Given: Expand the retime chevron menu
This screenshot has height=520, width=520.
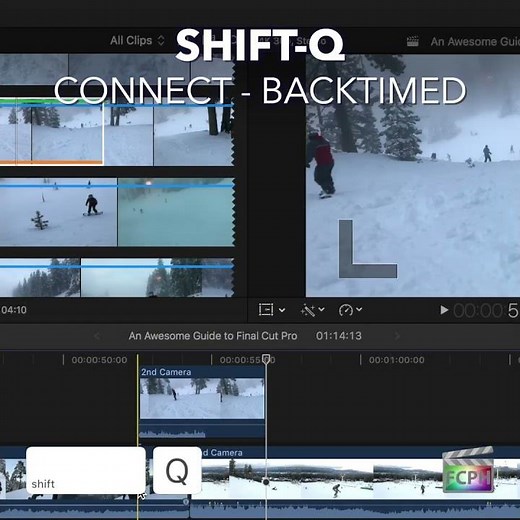Looking at the screenshot, I should coord(359,310).
